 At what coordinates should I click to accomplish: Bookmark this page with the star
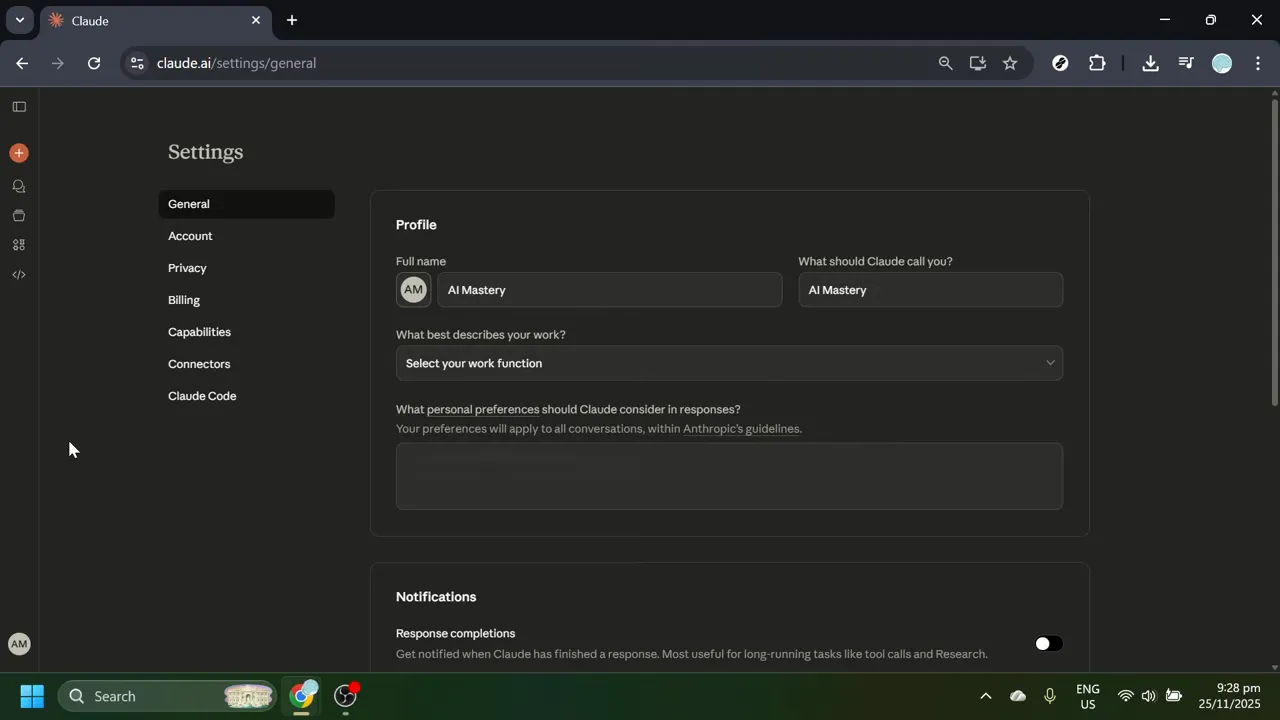[1010, 63]
